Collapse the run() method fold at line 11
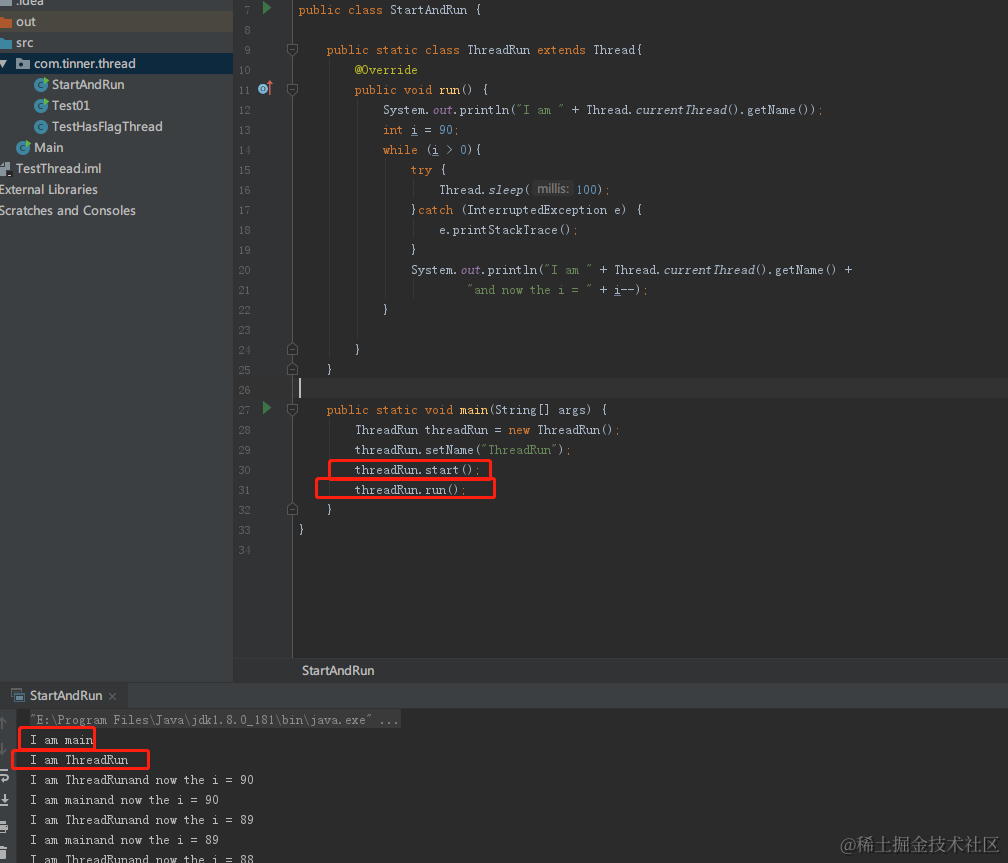 (292, 89)
